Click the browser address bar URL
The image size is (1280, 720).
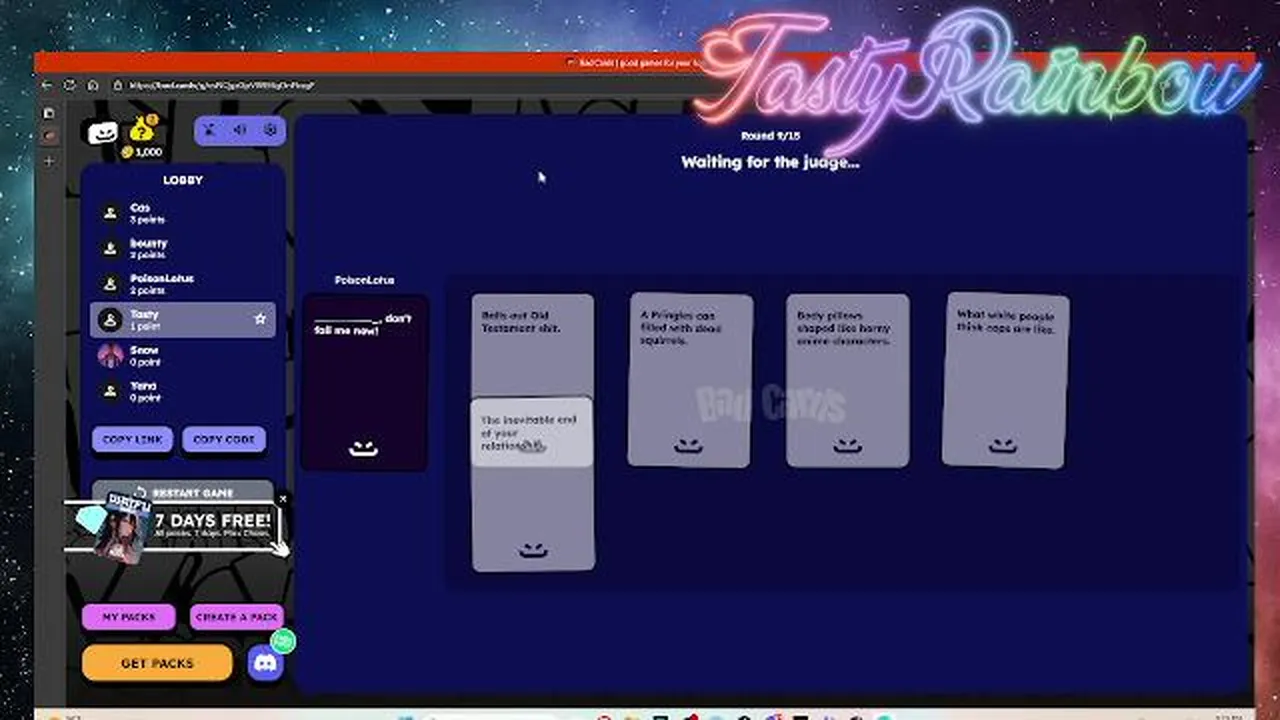pos(222,86)
